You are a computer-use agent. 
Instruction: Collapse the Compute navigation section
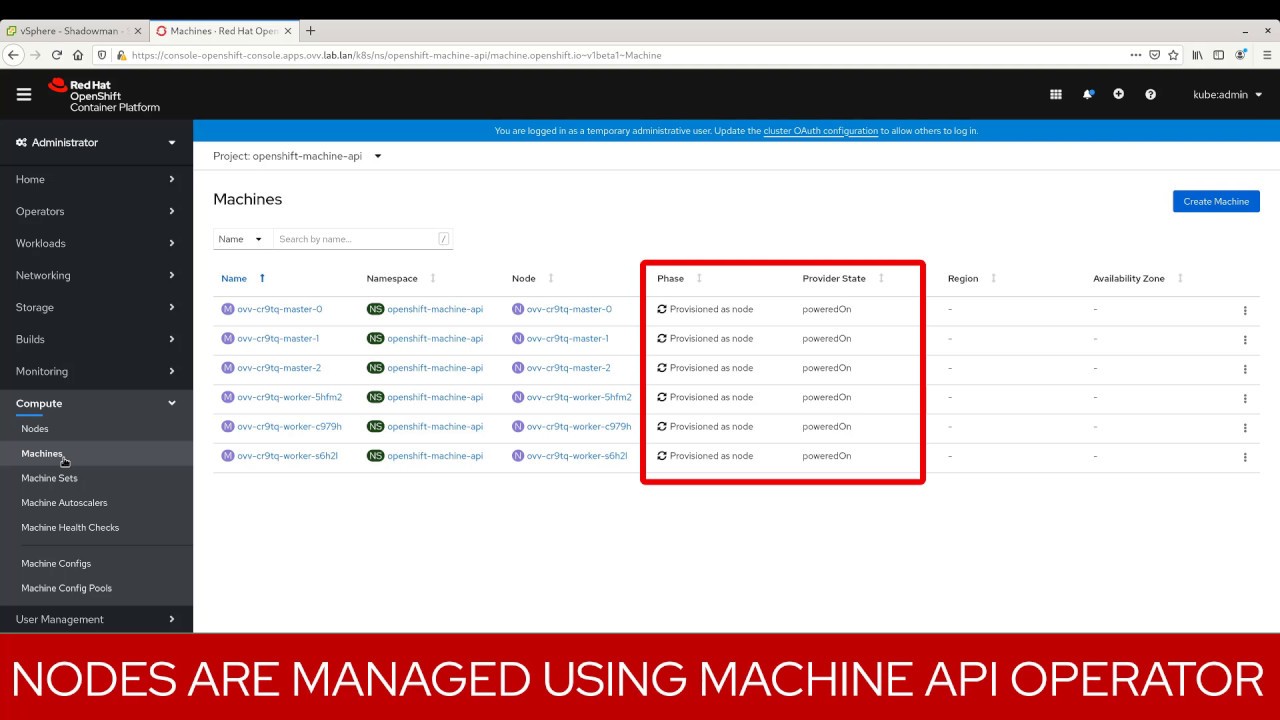tap(96, 403)
